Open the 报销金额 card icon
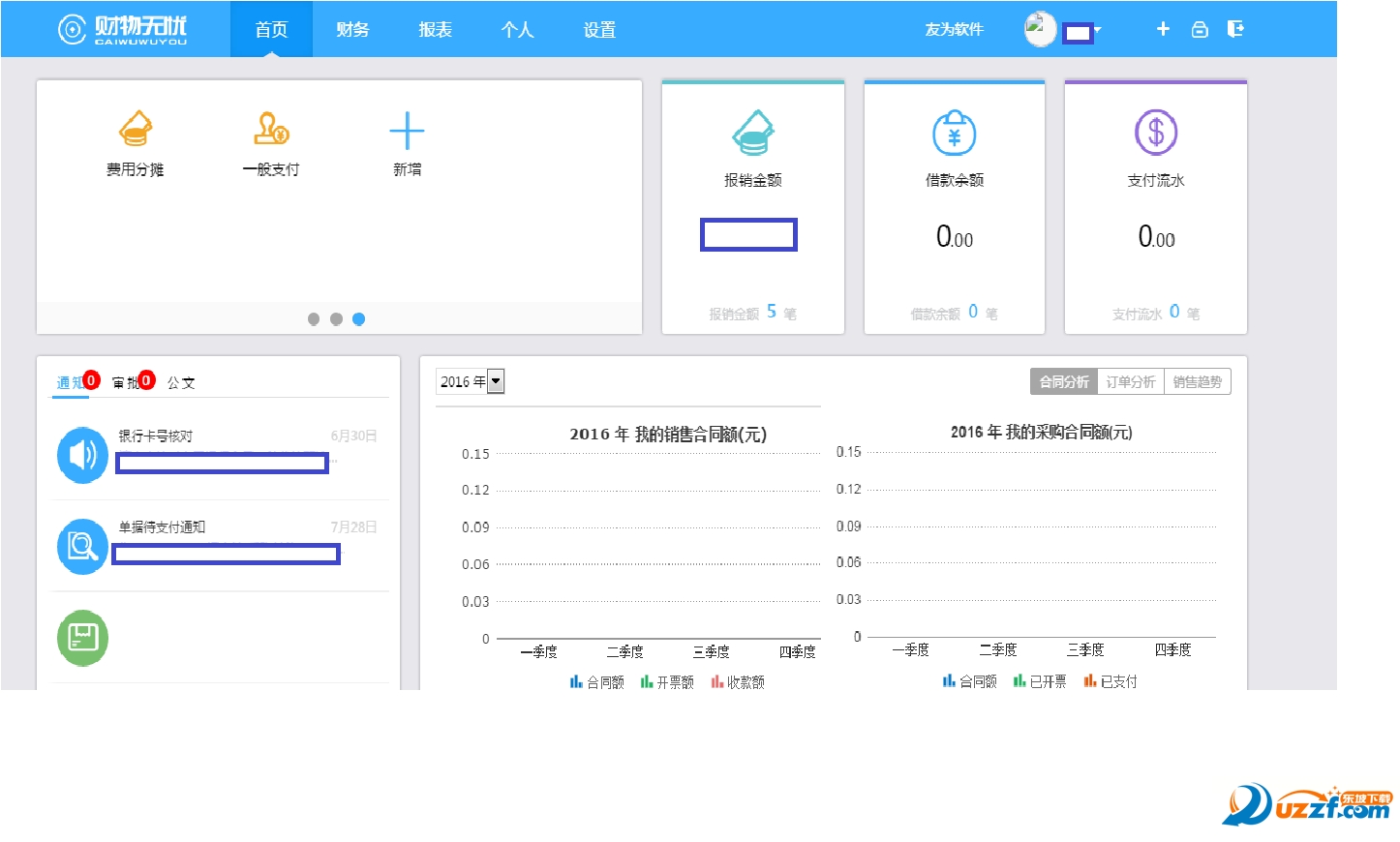This screenshot has width=1400, height=842. click(x=753, y=133)
